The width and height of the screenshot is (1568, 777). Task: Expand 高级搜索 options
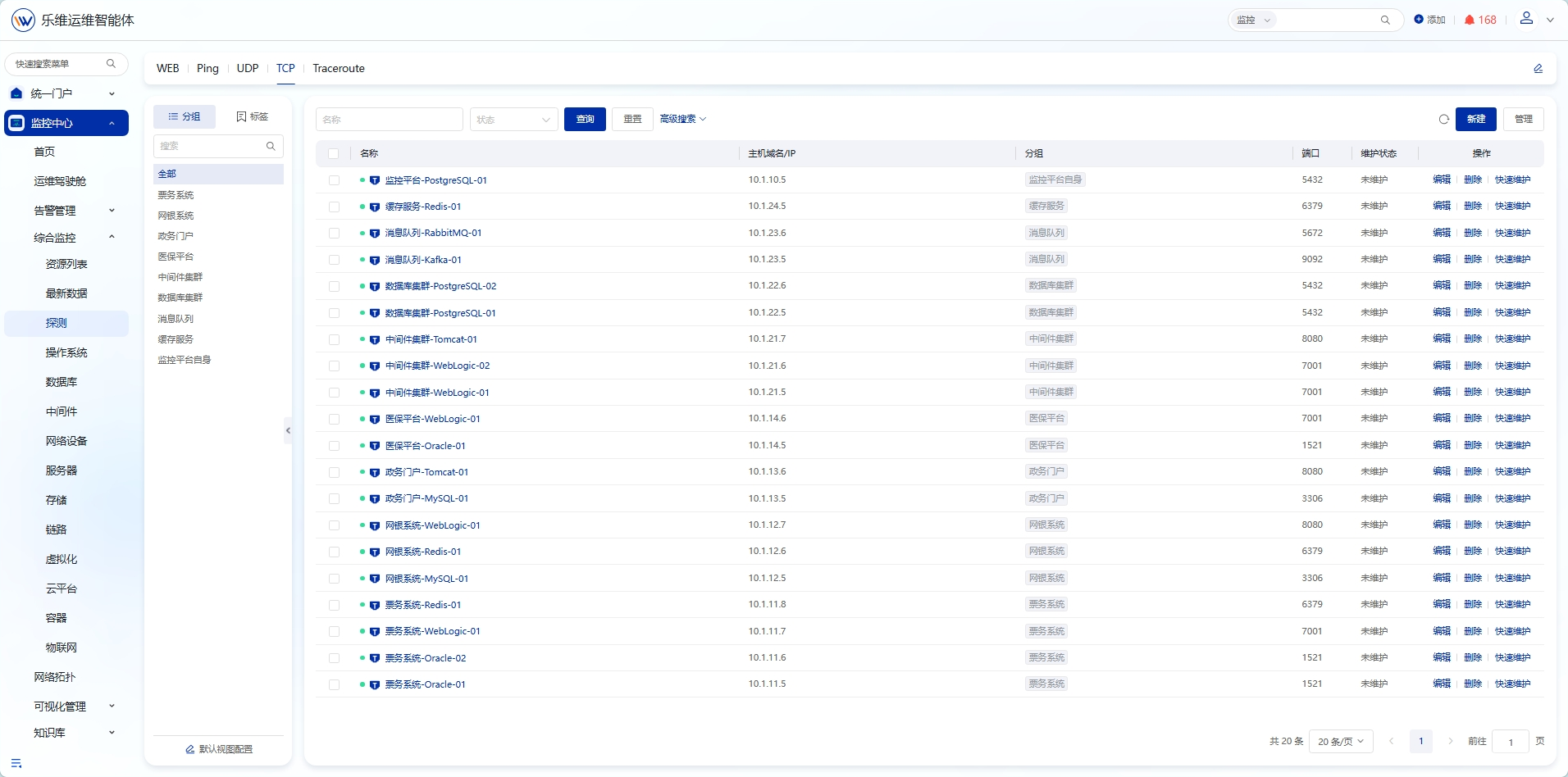coord(682,120)
